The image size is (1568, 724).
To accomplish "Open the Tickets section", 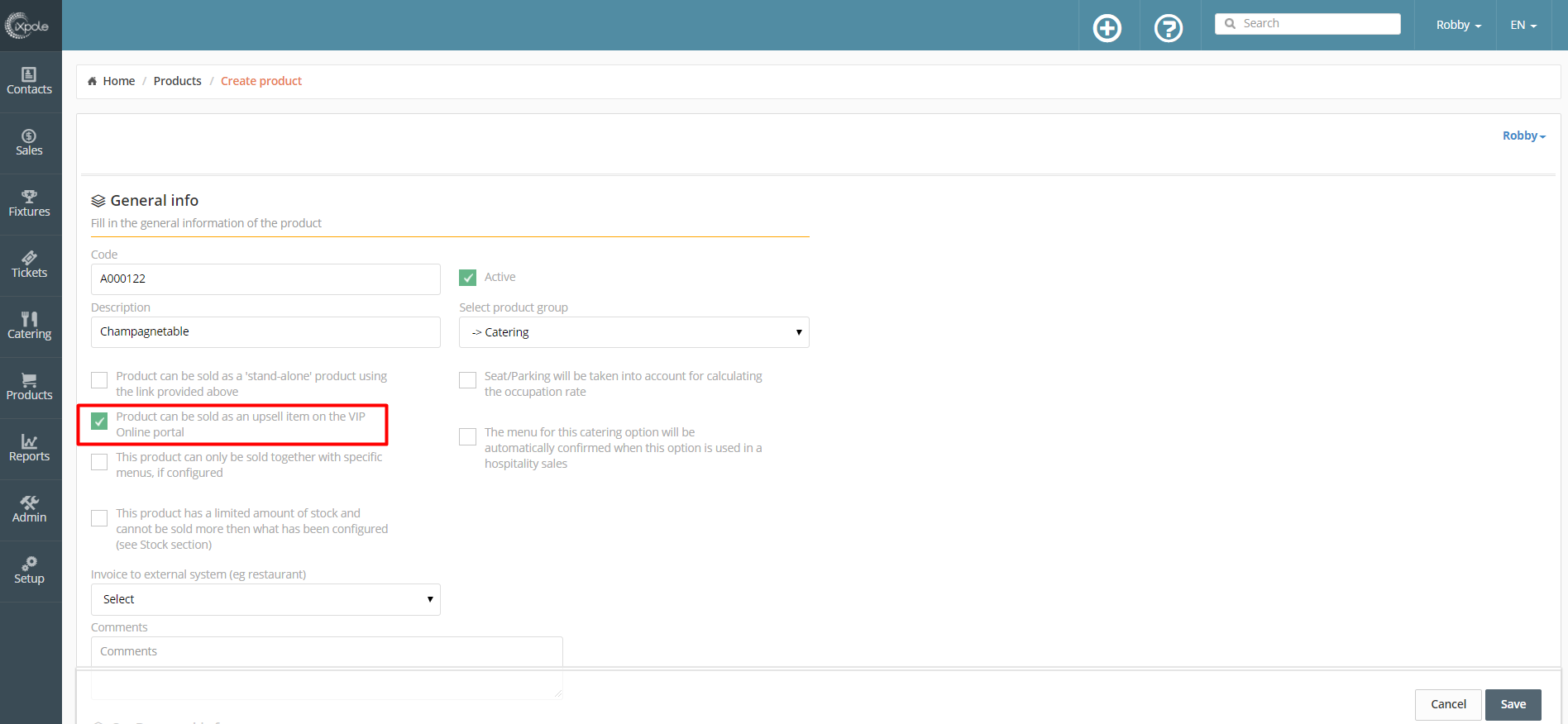I will click(x=30, y=264).
